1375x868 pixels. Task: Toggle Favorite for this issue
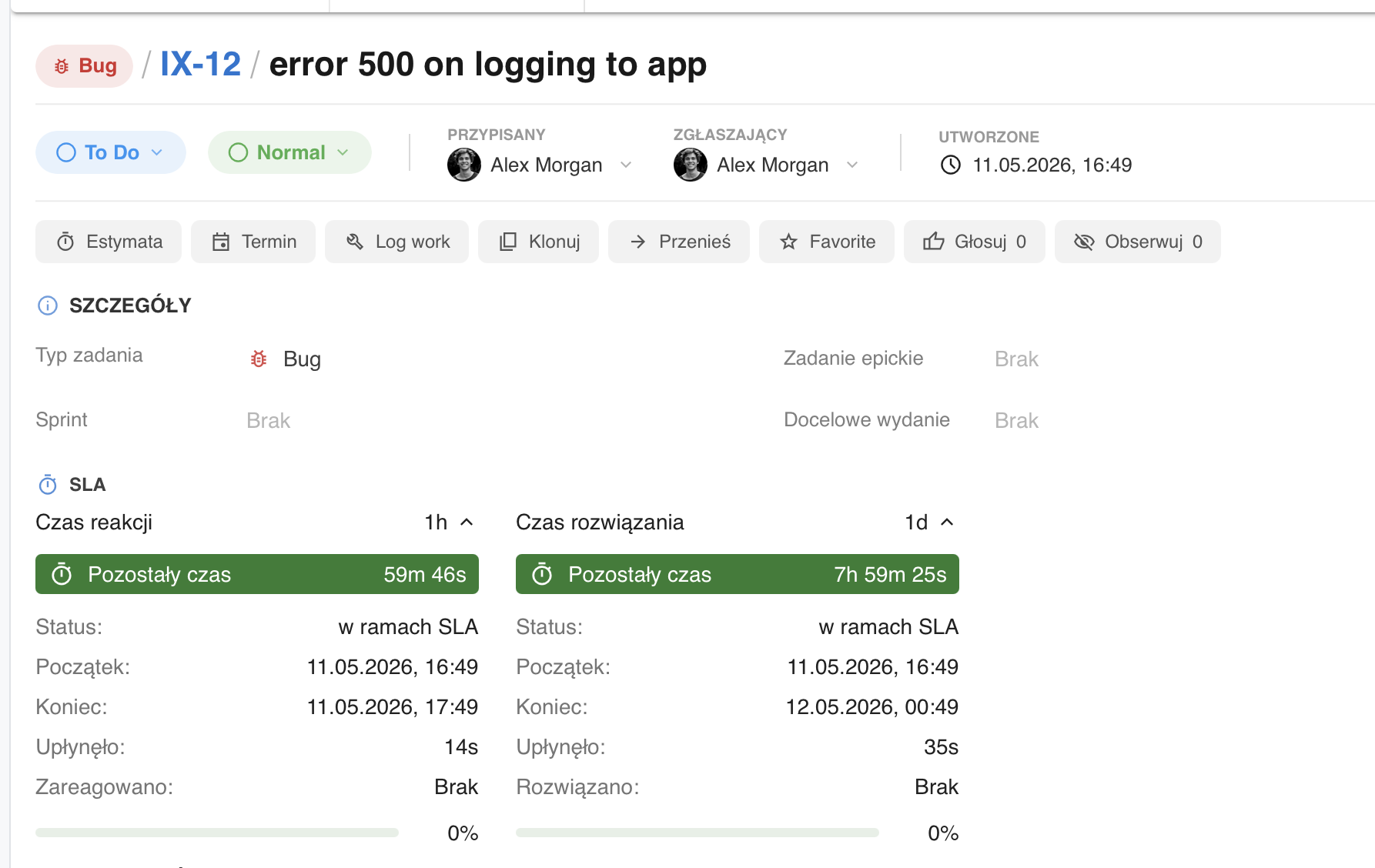(827, 242)
